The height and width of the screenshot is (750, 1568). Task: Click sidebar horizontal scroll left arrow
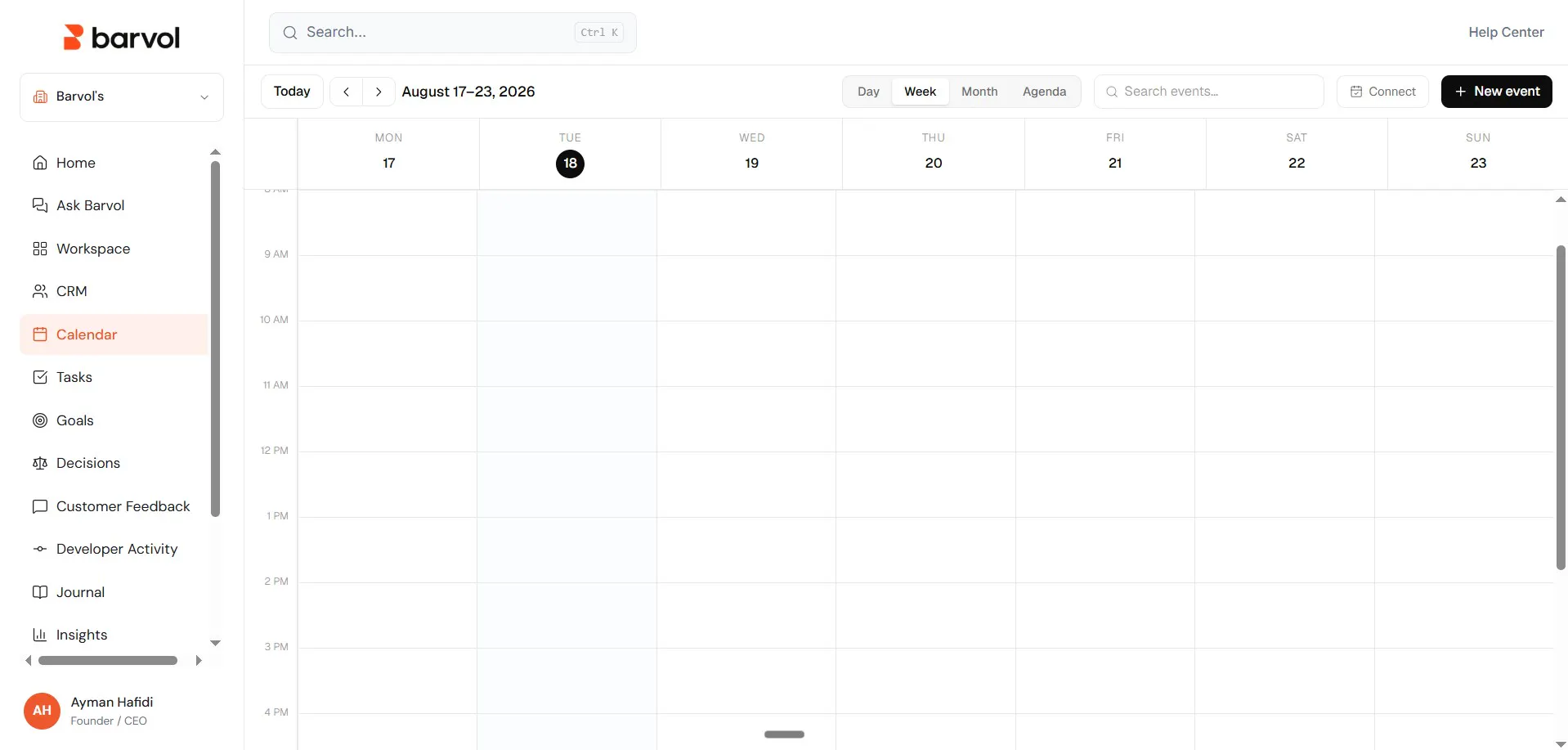tap(29, 660)
